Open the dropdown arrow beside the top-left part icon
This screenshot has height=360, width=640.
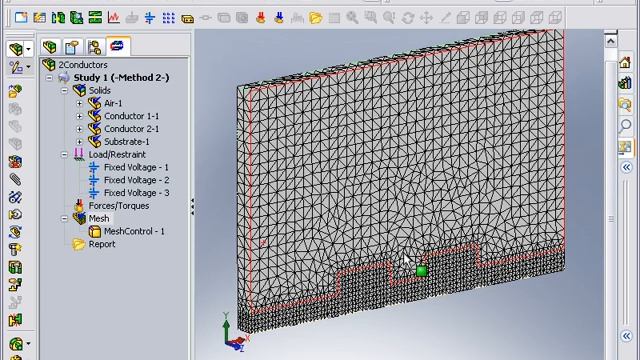click(x=28, y=49)
